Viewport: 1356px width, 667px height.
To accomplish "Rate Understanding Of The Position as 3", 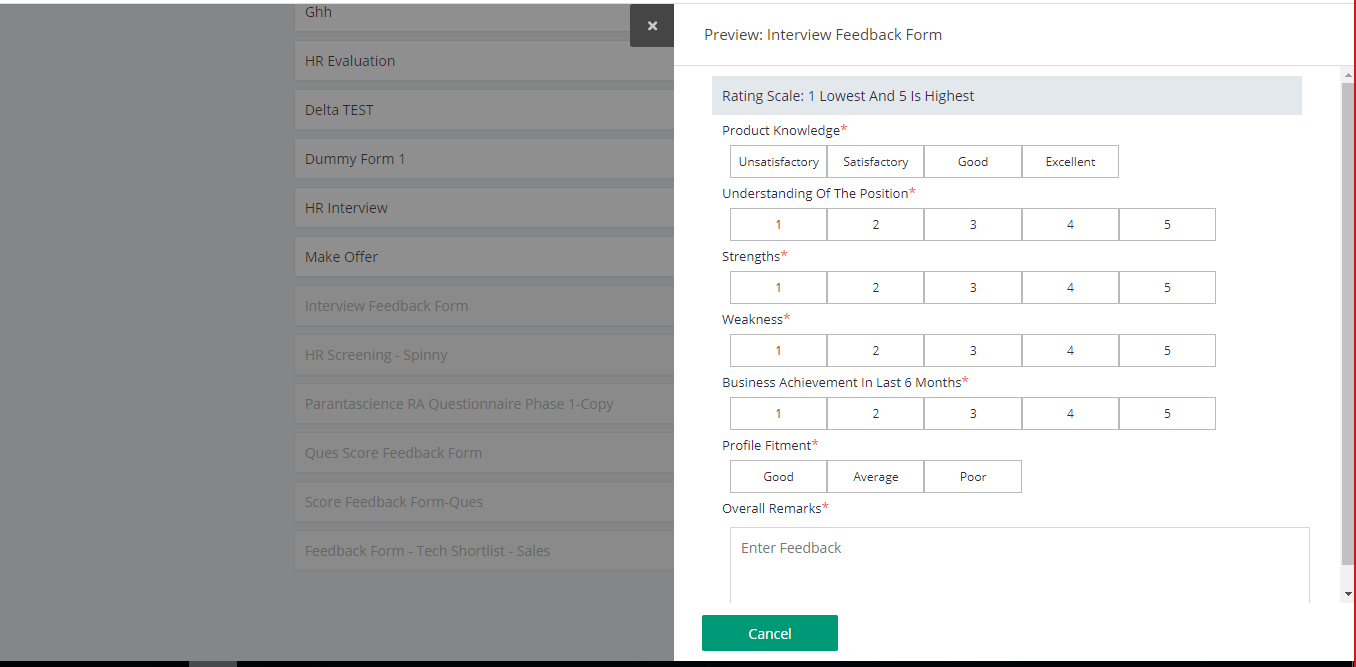I will [972, 224].
